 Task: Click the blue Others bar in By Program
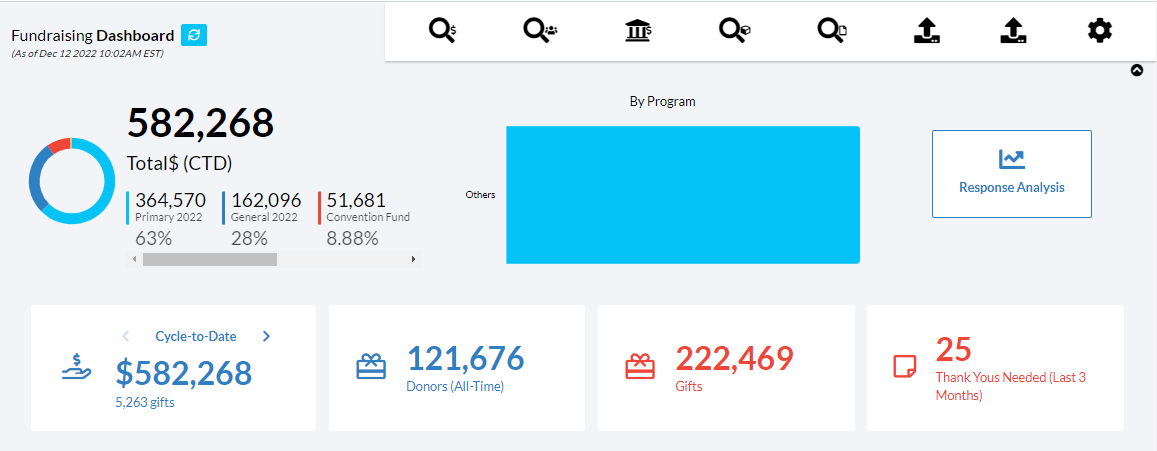click(x=683, y=195)
